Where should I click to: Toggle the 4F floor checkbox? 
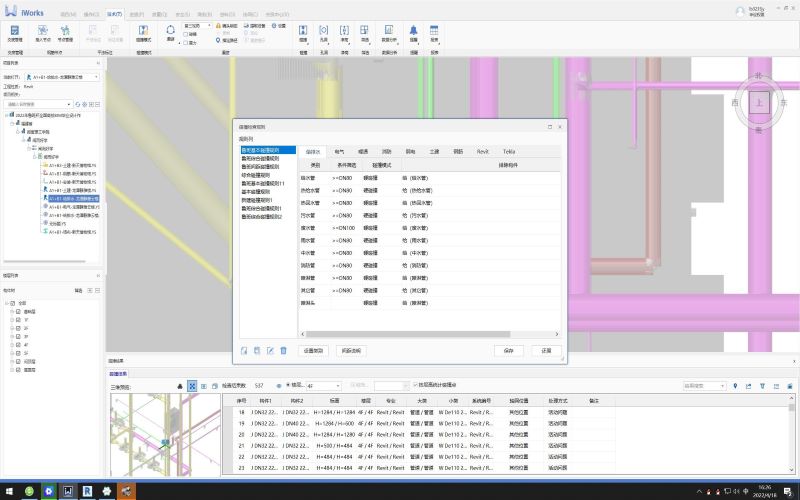[18, 345]
